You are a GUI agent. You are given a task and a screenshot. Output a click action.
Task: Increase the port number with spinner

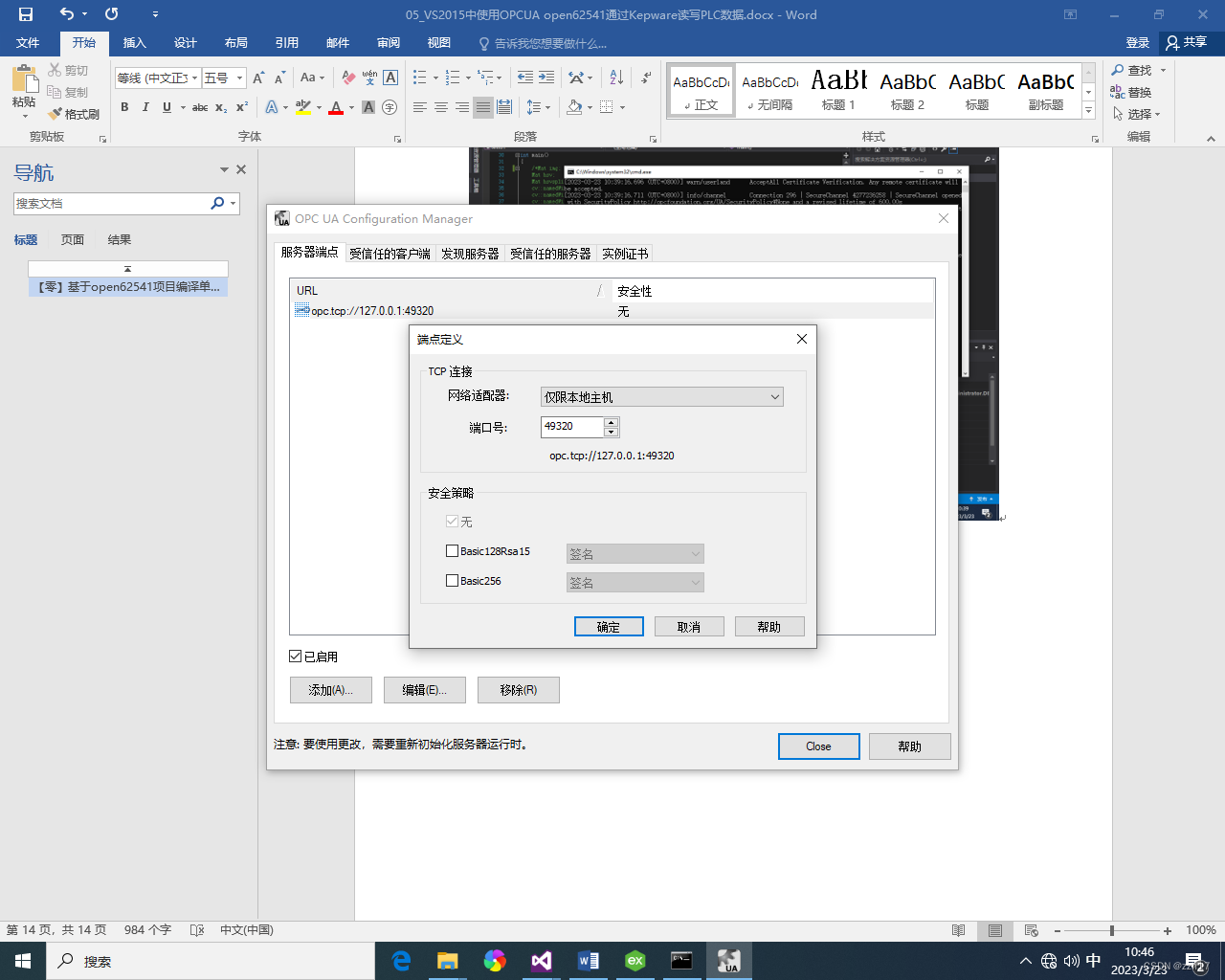[612, 422]
